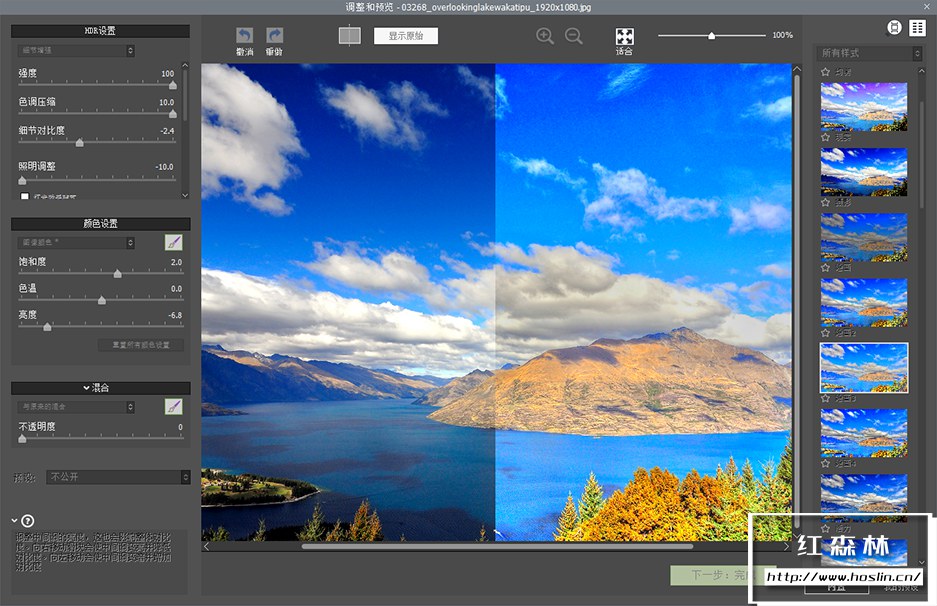Select the fourth preset thumbnail

coord(864,302)
